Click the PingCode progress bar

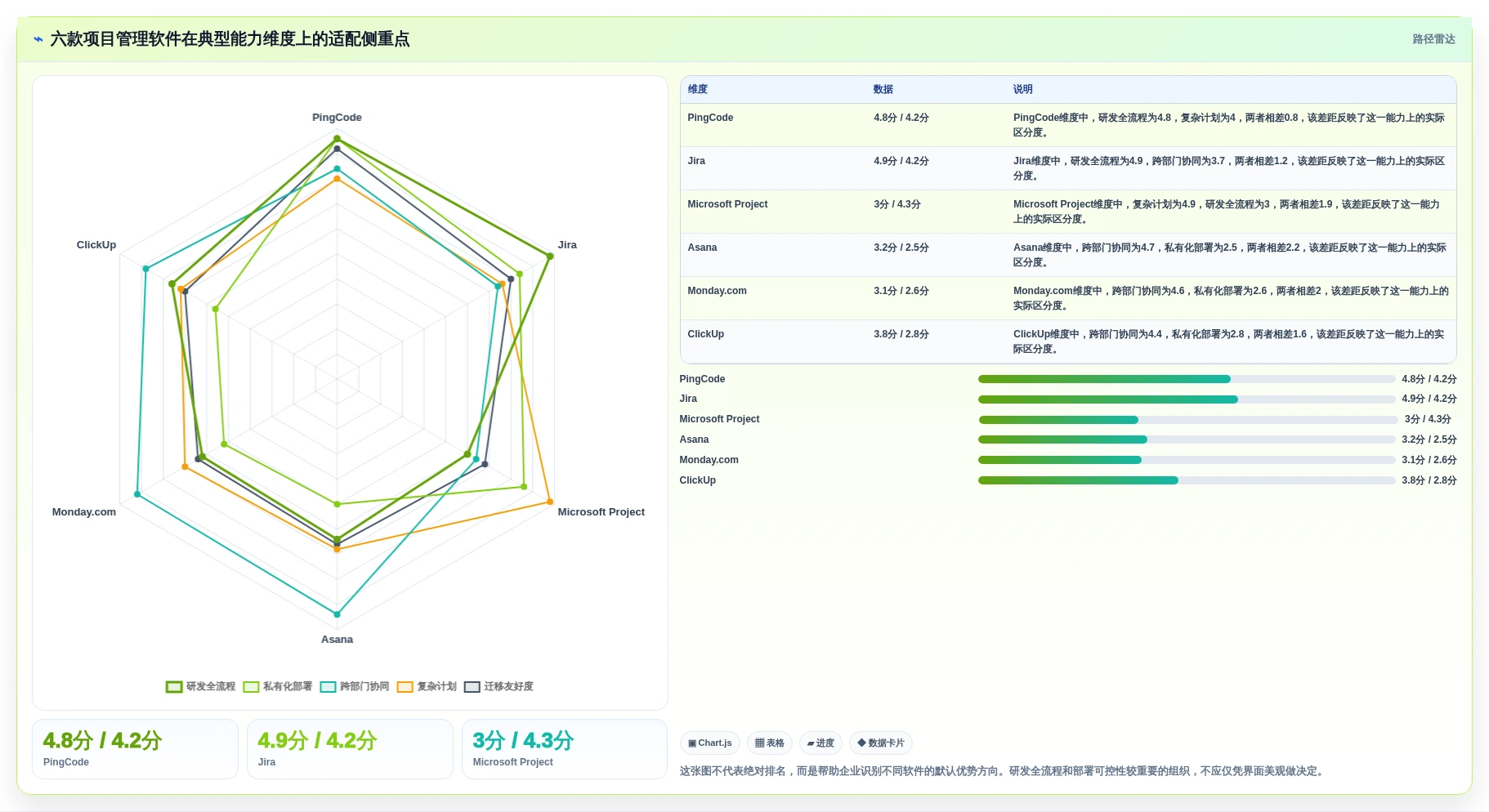[1187, 379]
